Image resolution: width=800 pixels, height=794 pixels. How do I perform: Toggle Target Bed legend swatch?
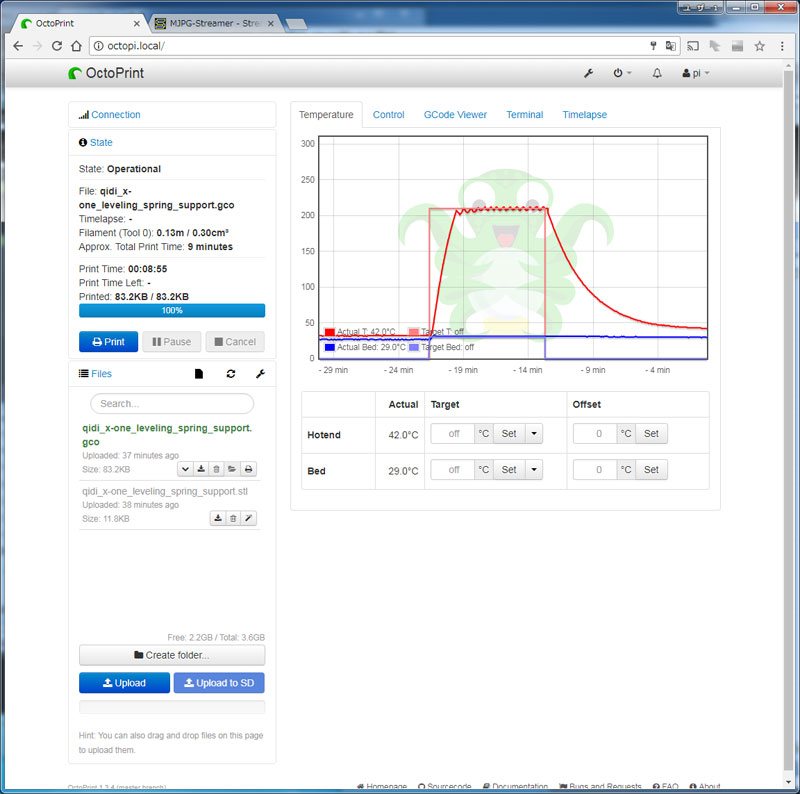414,348
